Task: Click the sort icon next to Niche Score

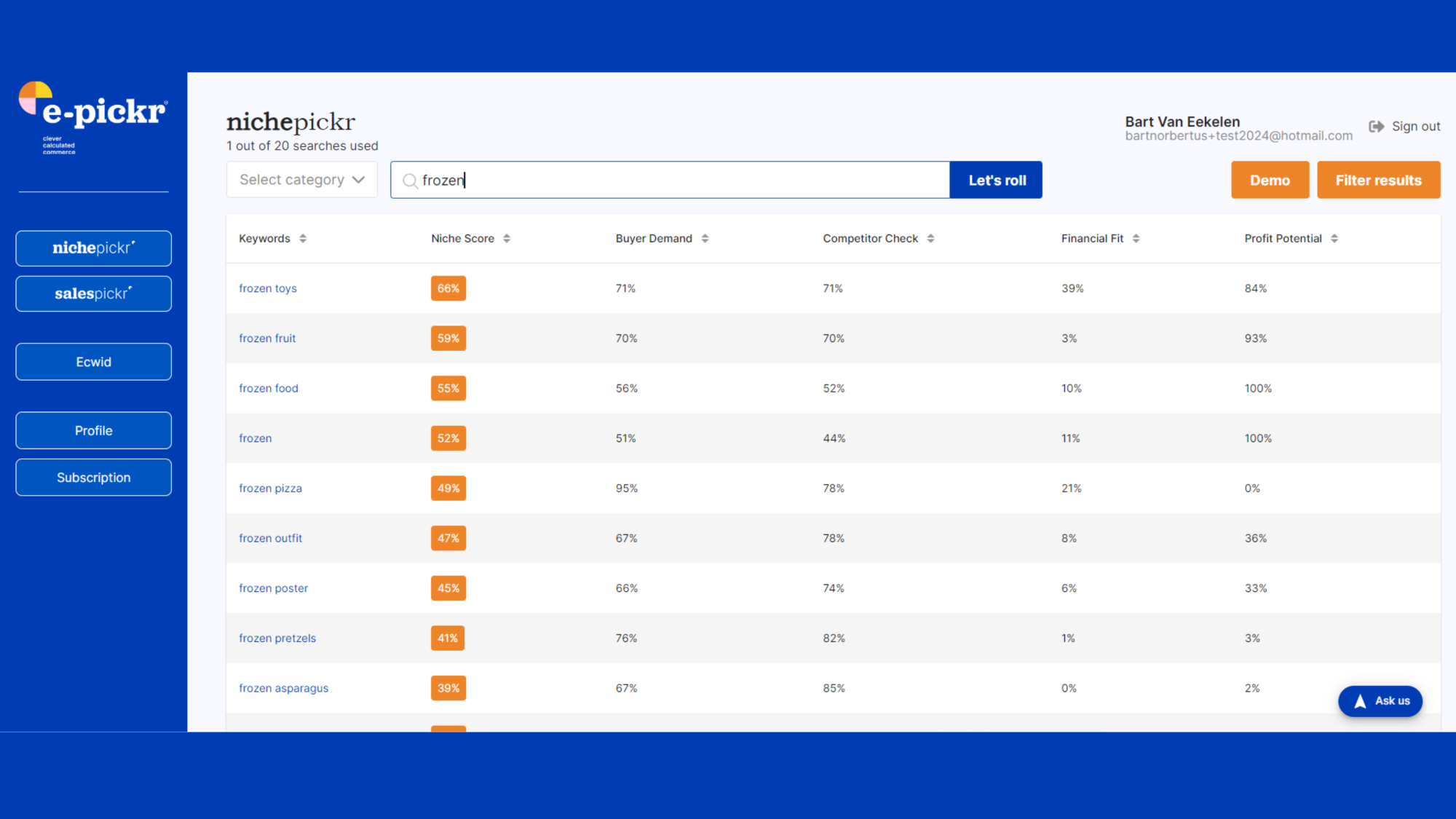Action: coord(507,238)
